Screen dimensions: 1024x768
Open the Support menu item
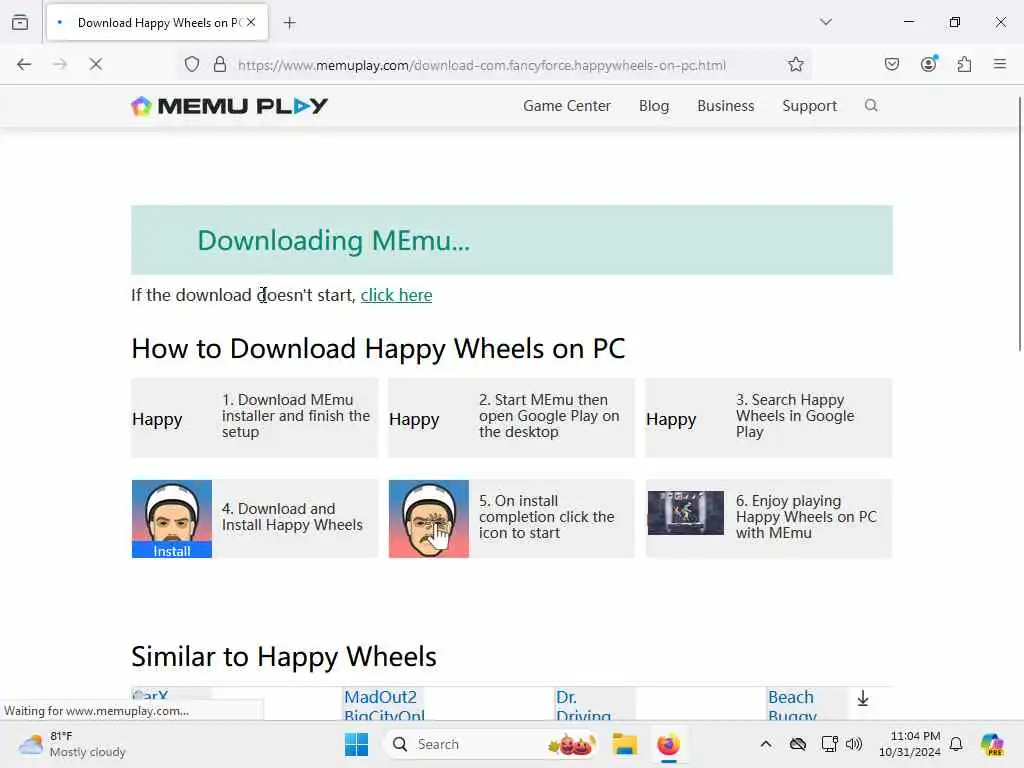tap(809, 106)
